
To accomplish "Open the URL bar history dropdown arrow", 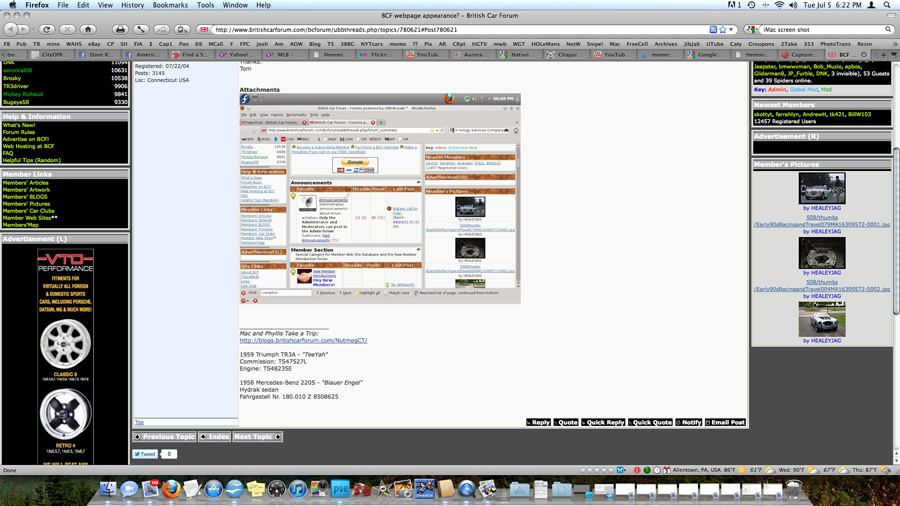I will [x=733, y=30].
